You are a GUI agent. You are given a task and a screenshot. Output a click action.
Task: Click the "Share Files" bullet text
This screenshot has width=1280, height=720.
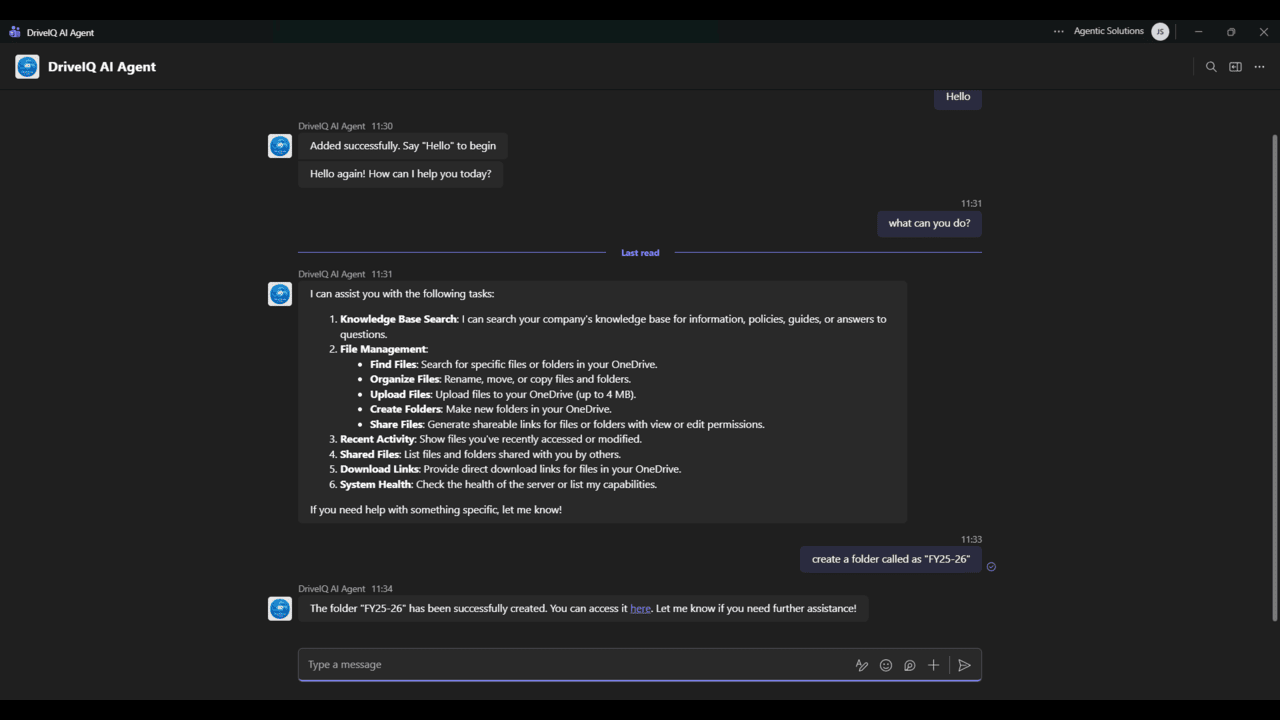coord(567,424)
